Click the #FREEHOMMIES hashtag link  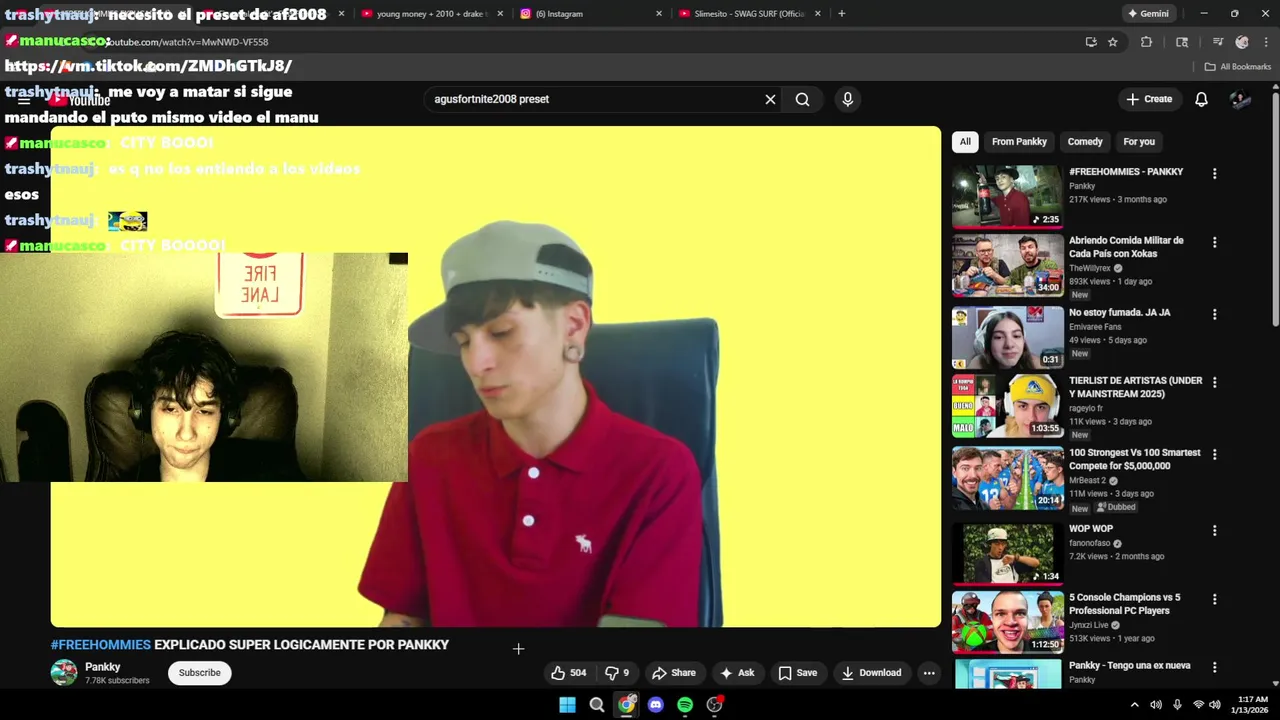pyautogui.click(x=101, y=645)
